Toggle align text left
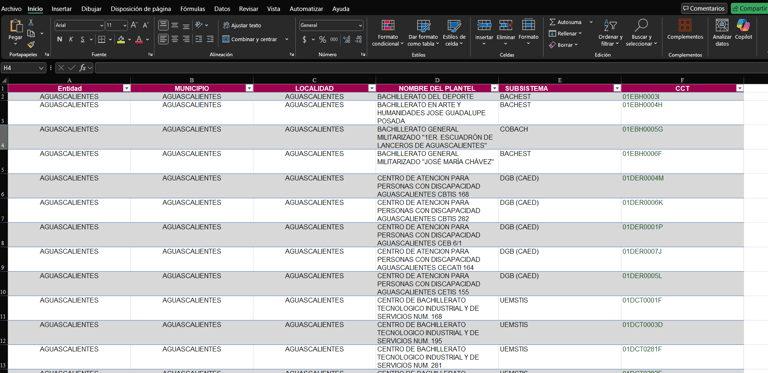Image resolution: width=768 pixels, height=373 pixels. pyautogui.click(x=163, y=39)
